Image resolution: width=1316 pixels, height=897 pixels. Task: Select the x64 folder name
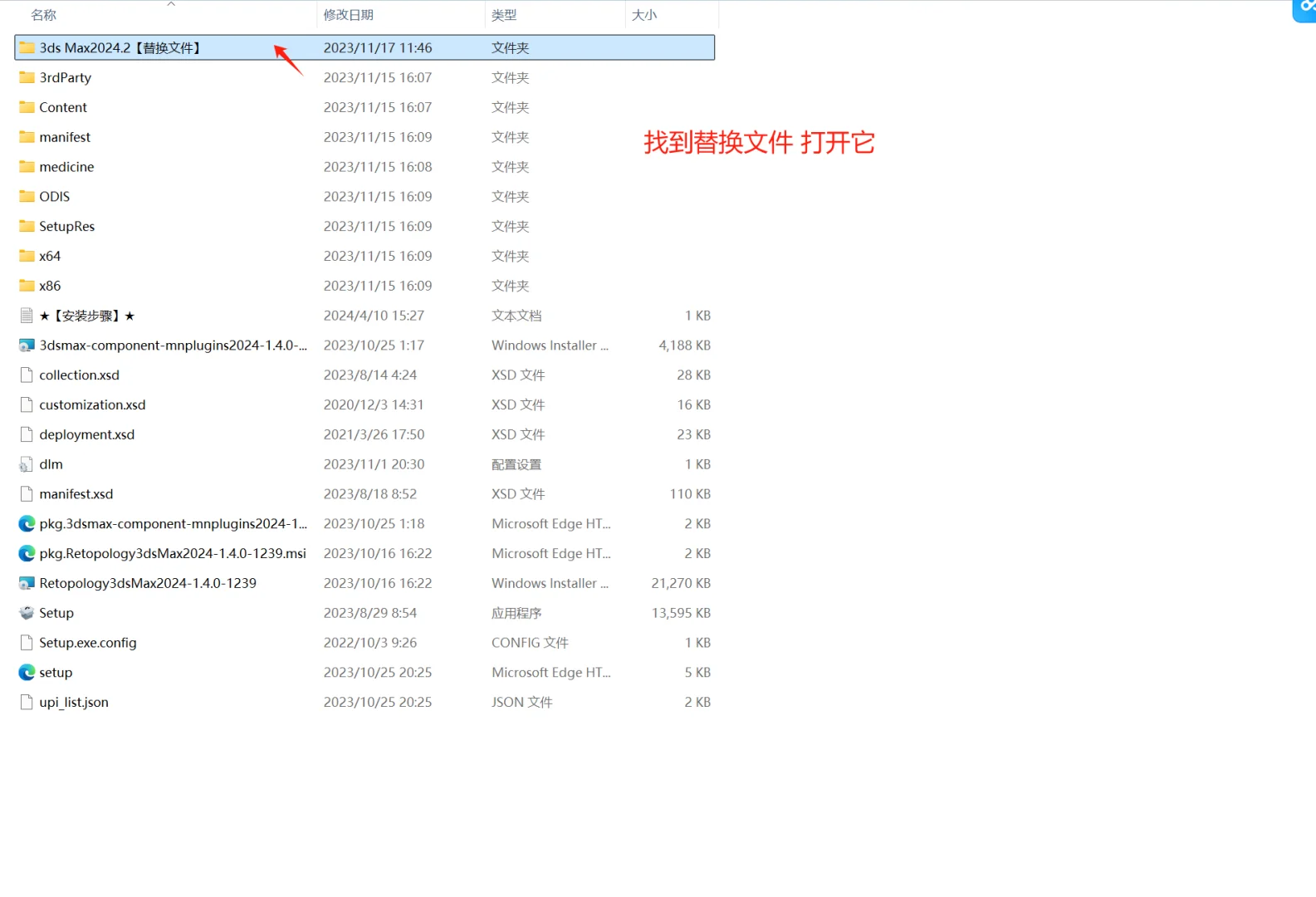pyautogui.click(x=50, y=256)
